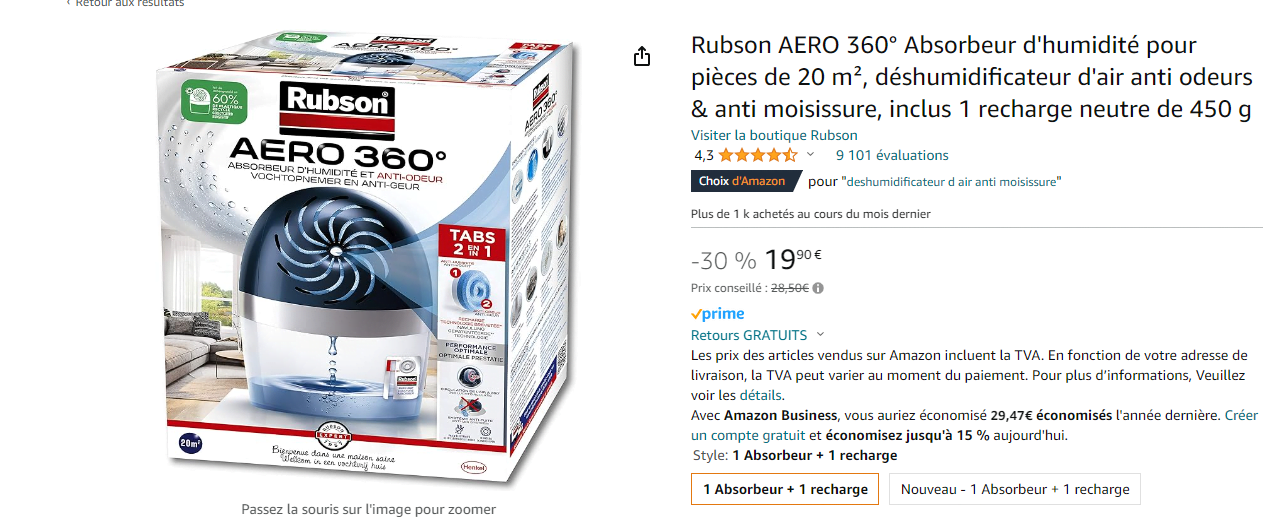The image size is (1279, 519).
Task: Expand the Retours GRATUITS chevron
Action: point(821,335)
